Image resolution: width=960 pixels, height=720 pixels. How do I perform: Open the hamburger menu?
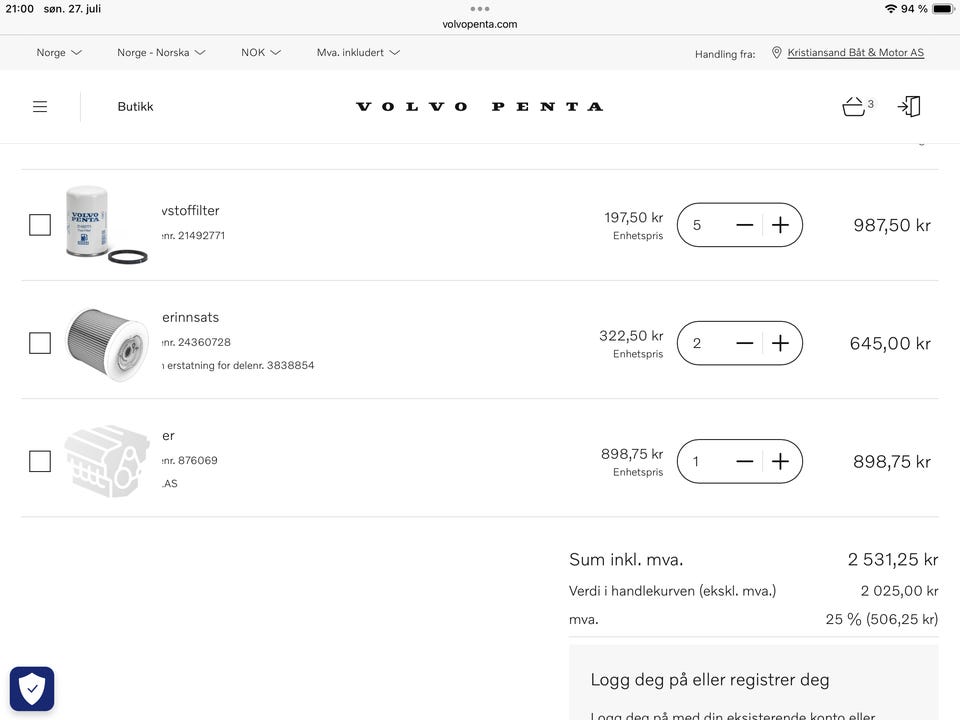(40, 107)
